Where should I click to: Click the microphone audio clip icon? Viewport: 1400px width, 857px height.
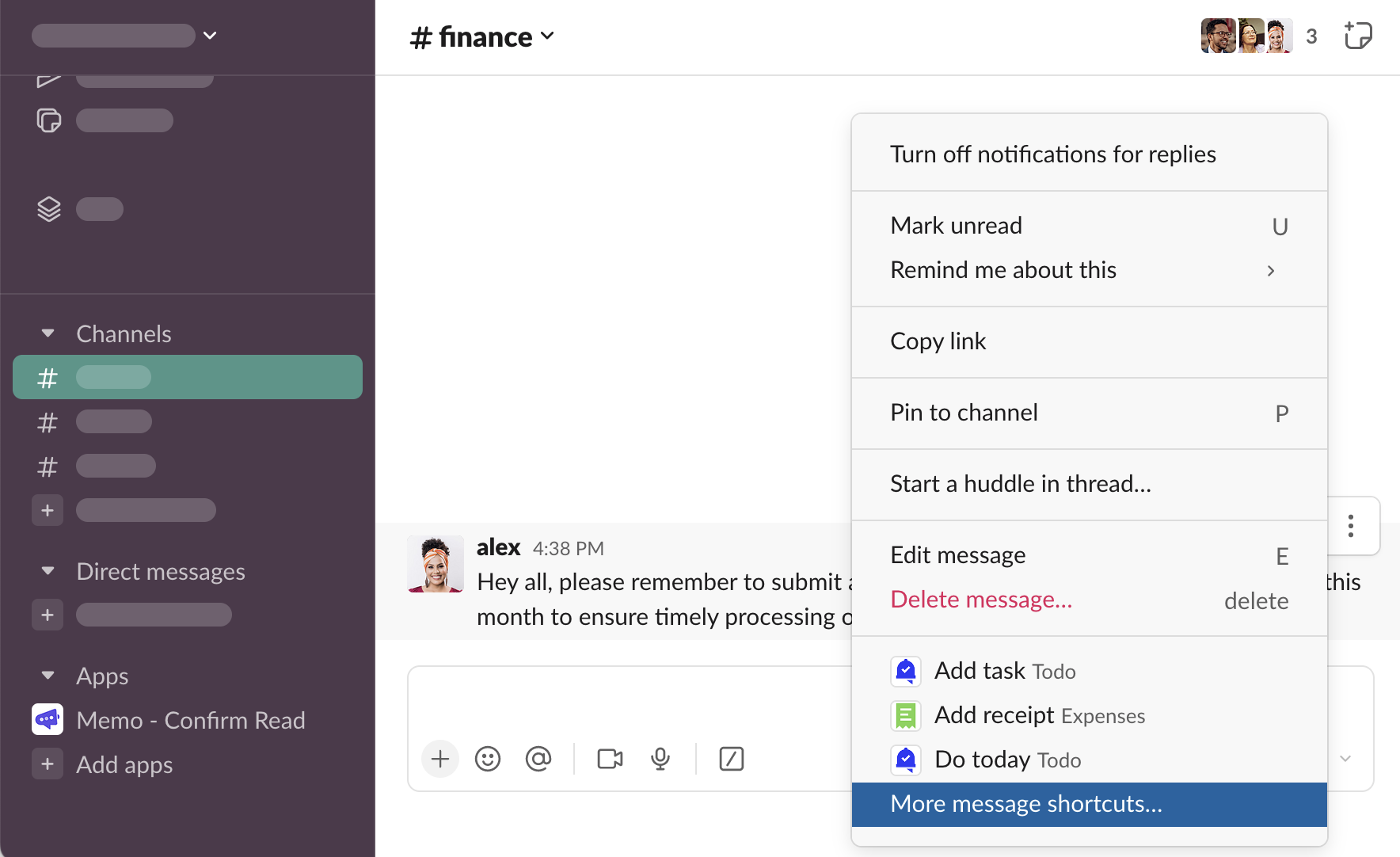[x=660, y=759]
